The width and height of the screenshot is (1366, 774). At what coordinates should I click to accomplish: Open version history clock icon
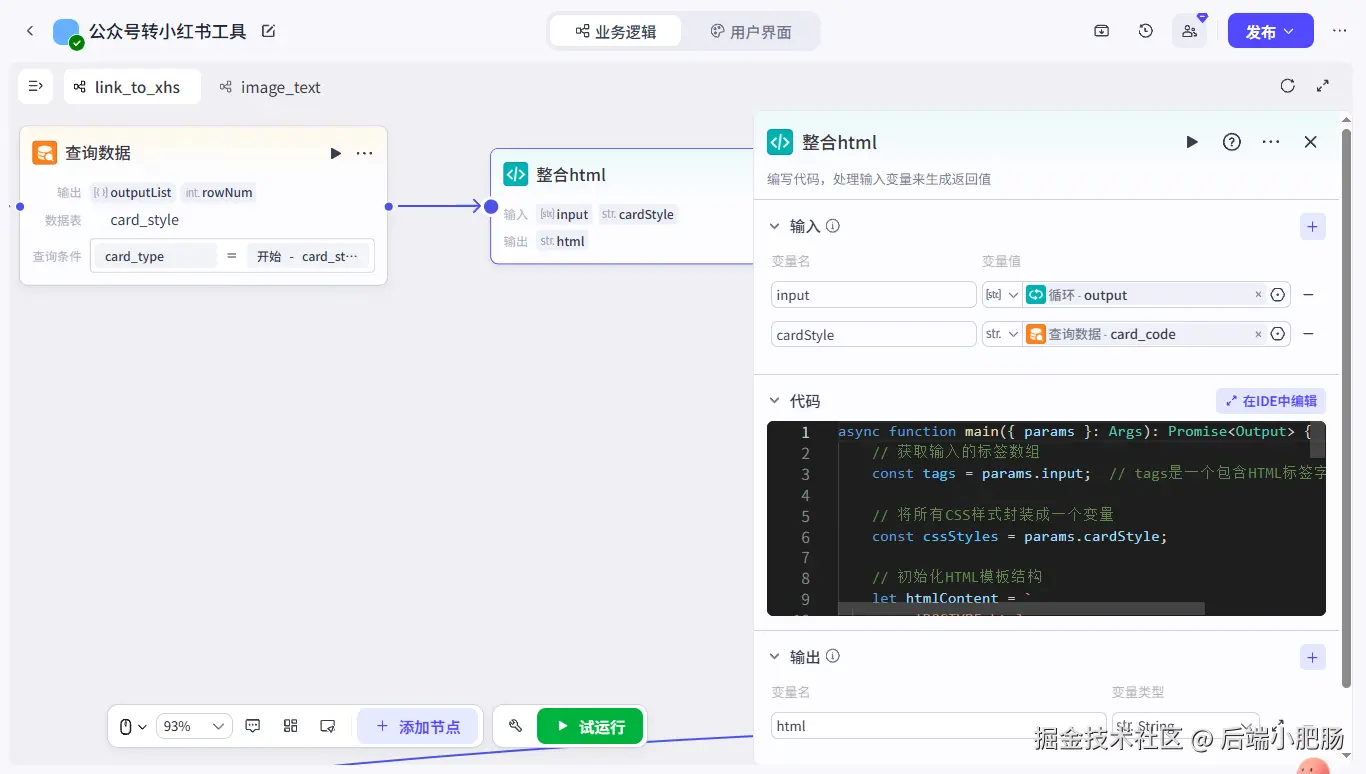click(x=1146, y=31)
